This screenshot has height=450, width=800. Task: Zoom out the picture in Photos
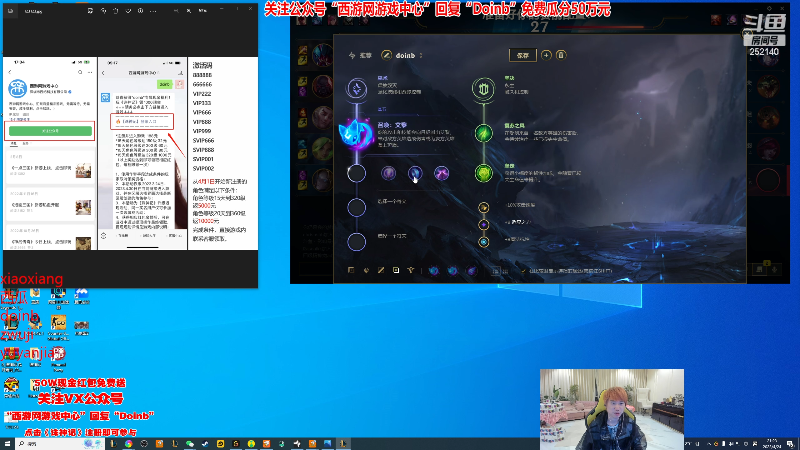176,10
